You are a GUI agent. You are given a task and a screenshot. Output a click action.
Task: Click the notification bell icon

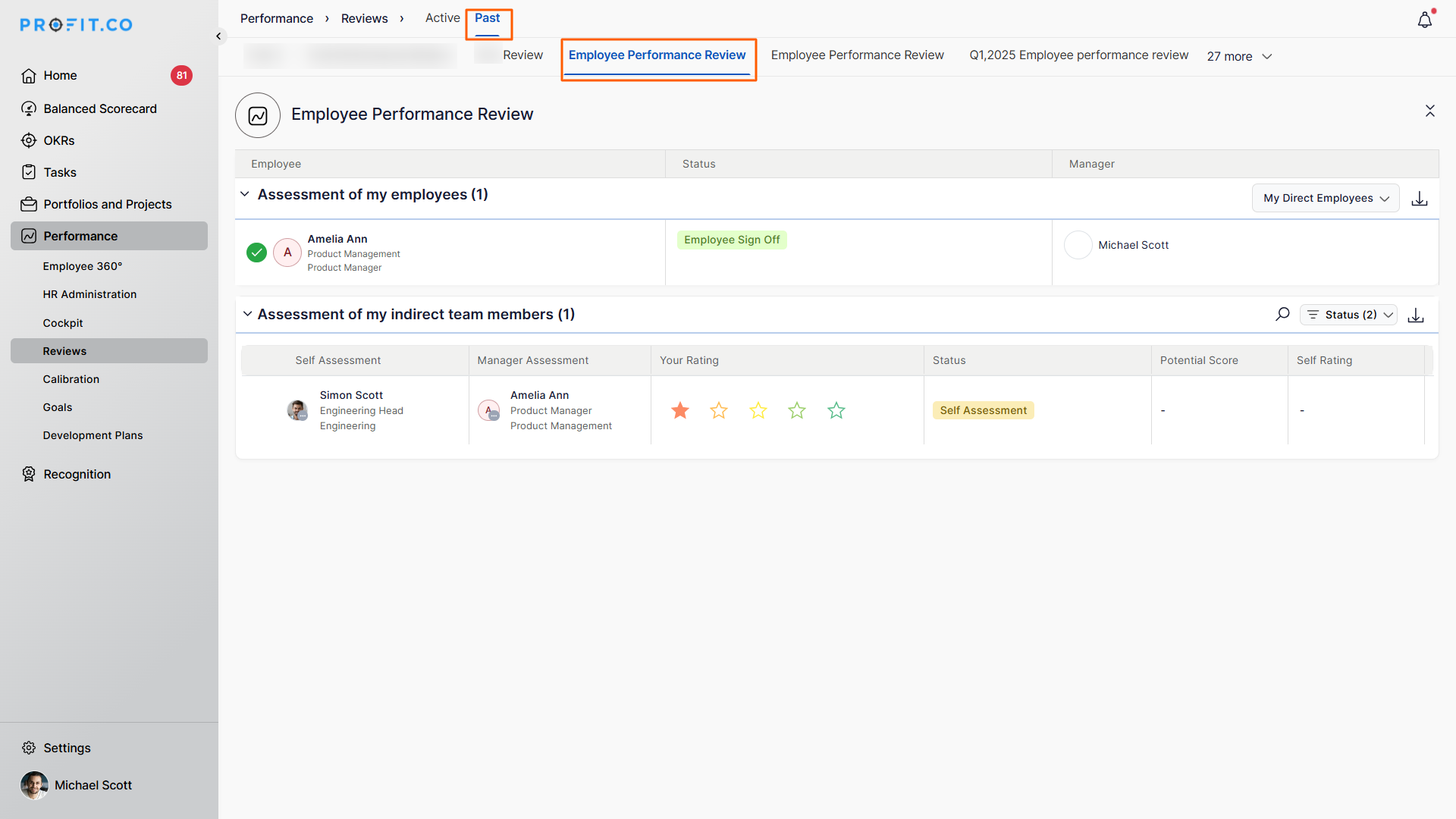1424,20
